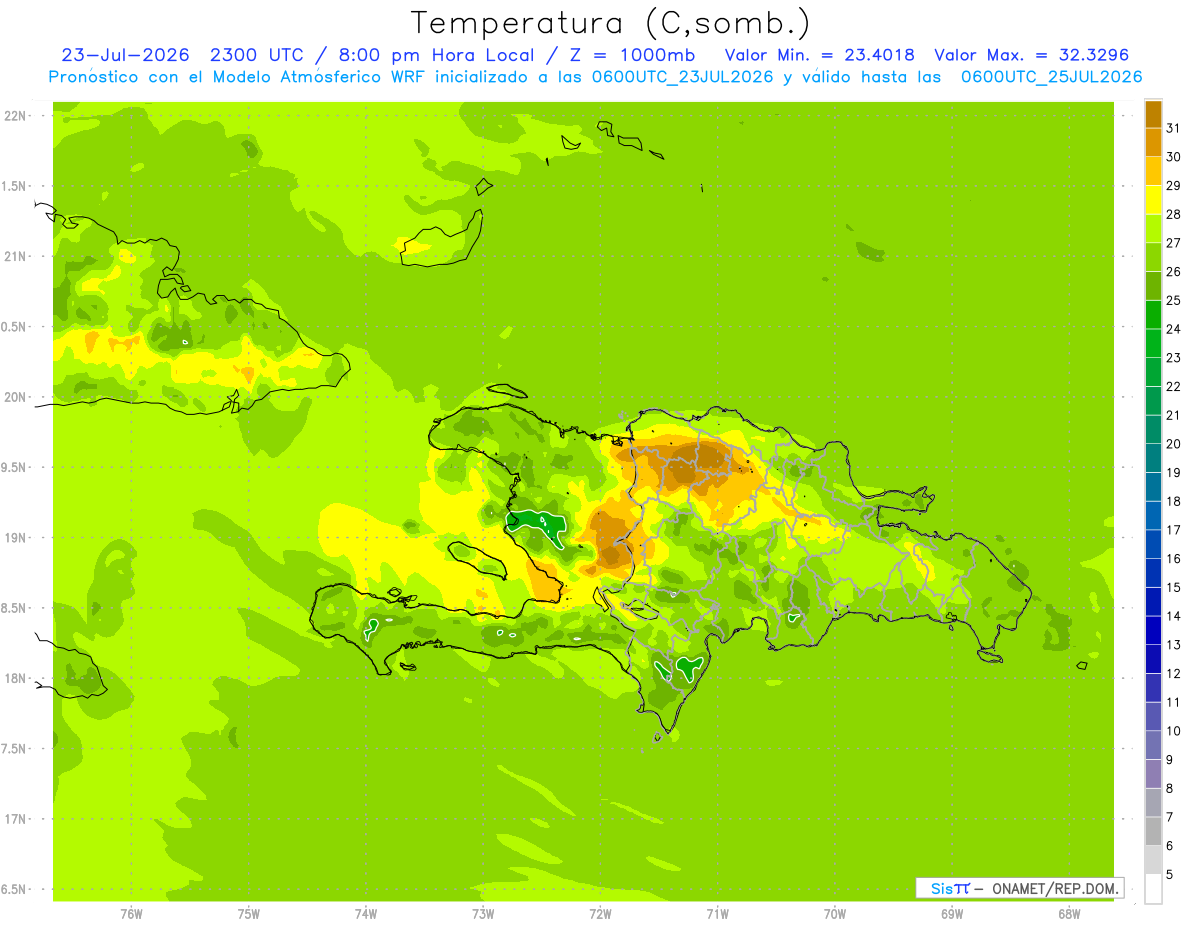
Task: Click the '18N' latitude axis label
Action: [17, 678]
